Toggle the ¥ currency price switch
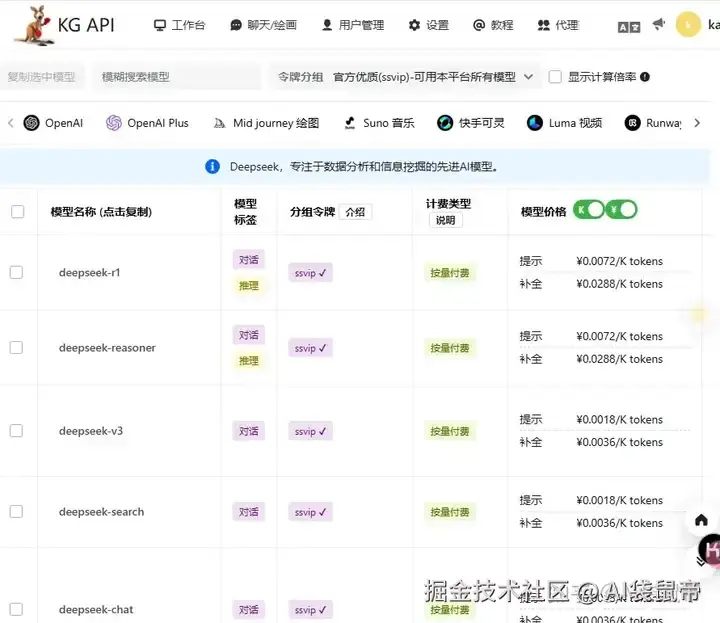This screenshot has width=720, height=623. click(x=621, y=210)
